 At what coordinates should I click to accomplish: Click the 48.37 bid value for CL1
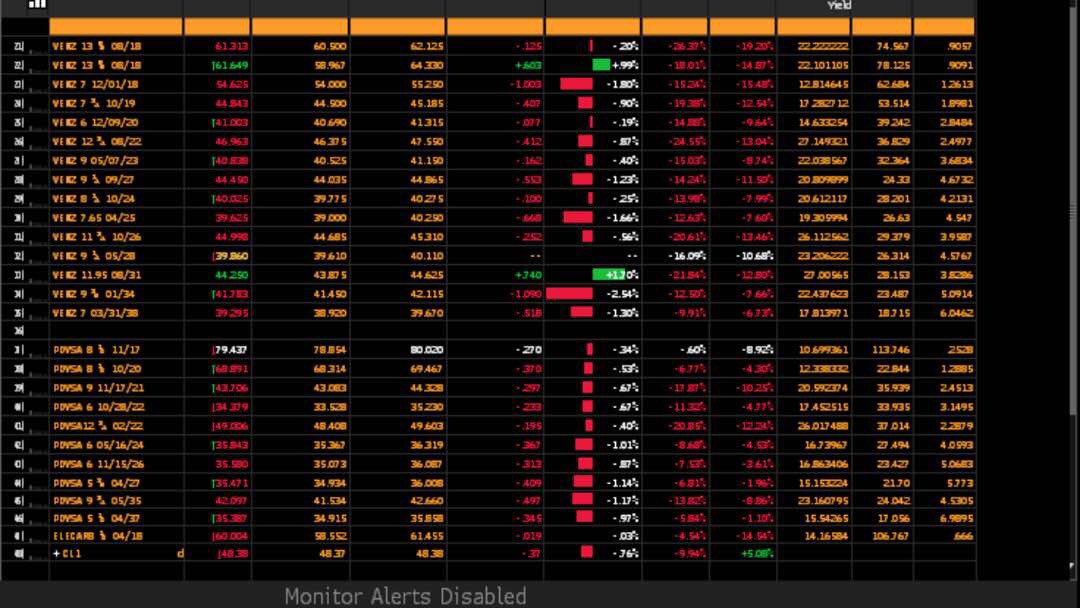tap(334, 554)
